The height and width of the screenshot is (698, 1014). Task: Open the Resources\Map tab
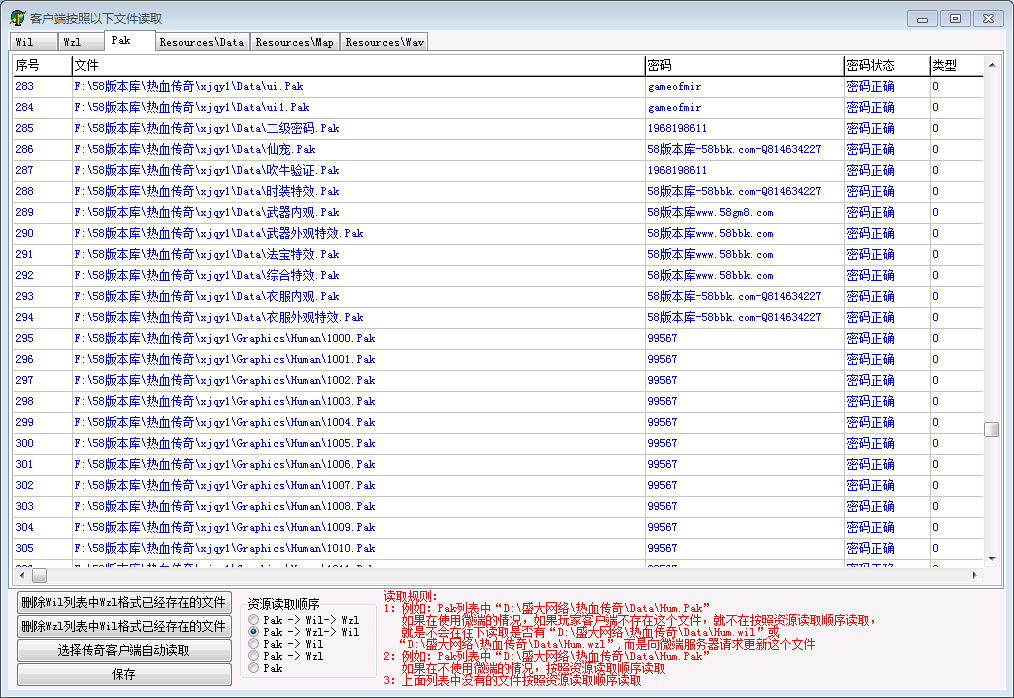coord(294,42)
